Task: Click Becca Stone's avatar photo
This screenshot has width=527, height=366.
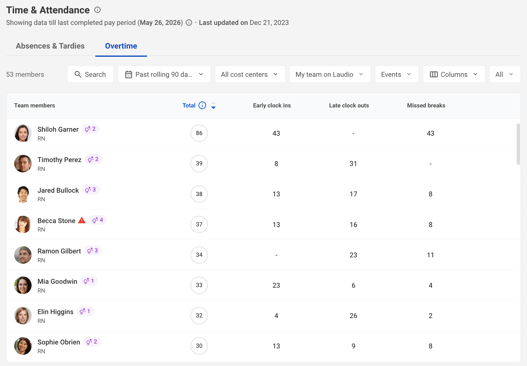Action: tap(23, 224)
